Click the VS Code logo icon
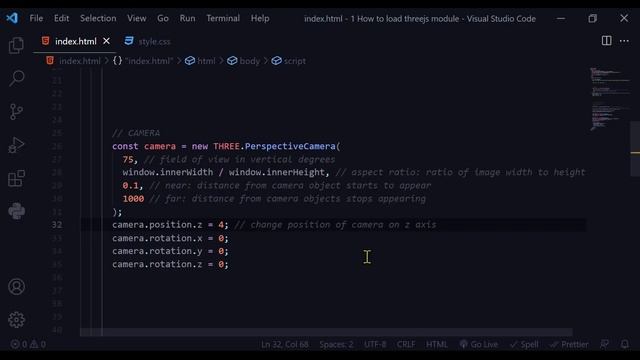This screenshot has width=640, height=360. tap(12, 18)
